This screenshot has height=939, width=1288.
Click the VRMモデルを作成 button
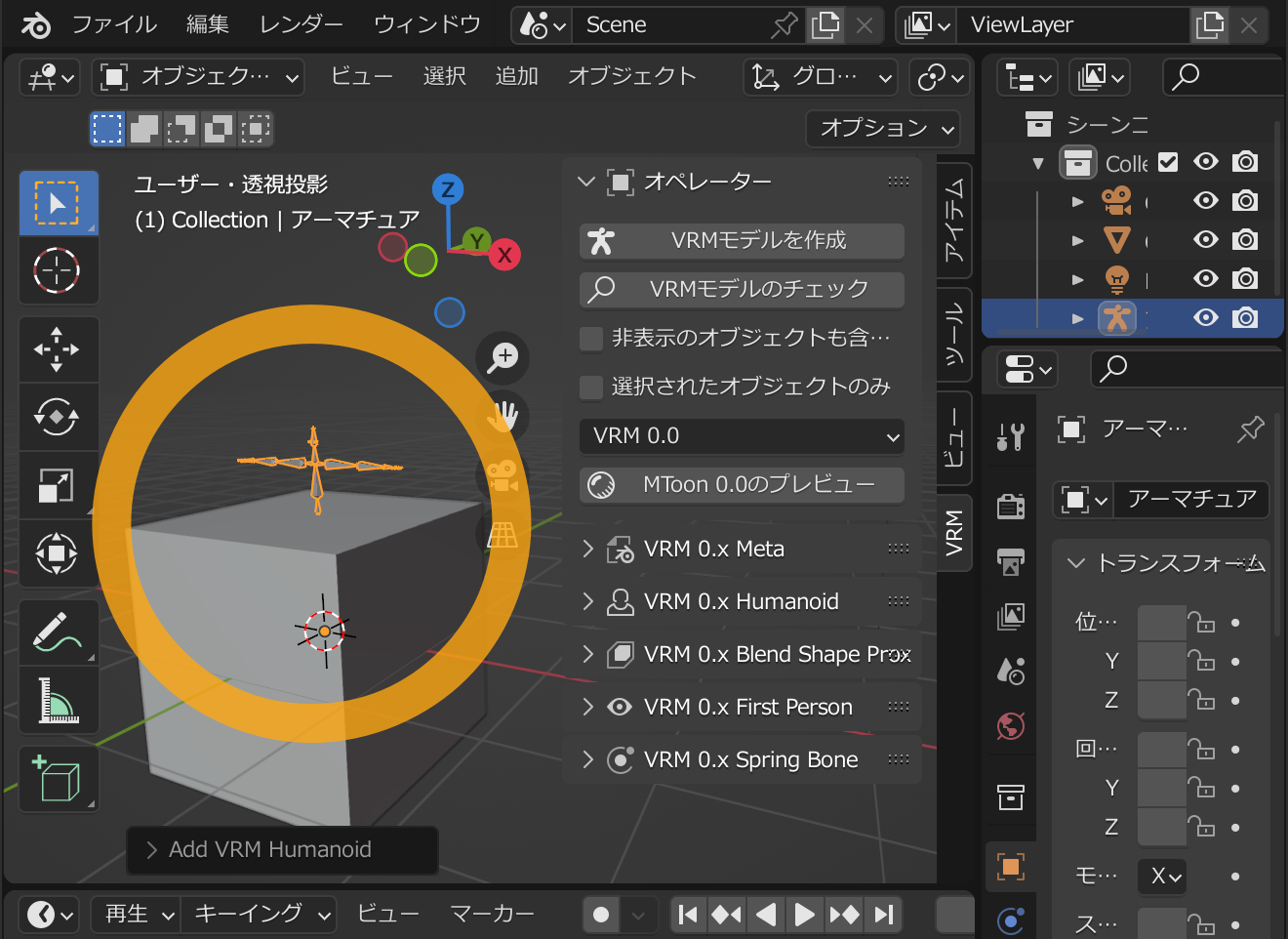(742, 241)
